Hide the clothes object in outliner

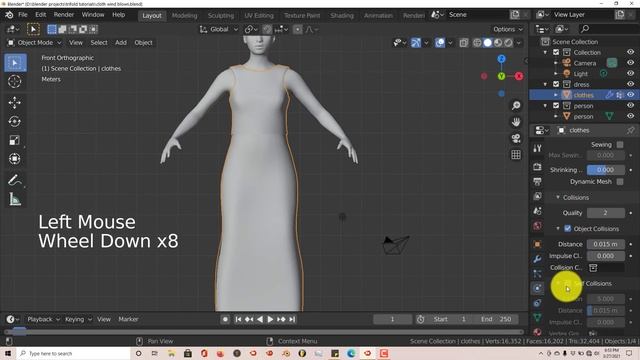[631, 95]
